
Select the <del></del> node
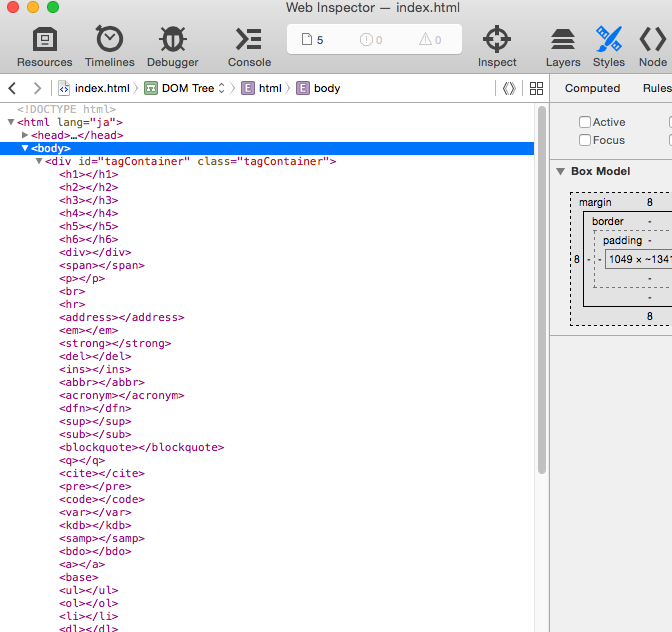[x=95, y=356]
